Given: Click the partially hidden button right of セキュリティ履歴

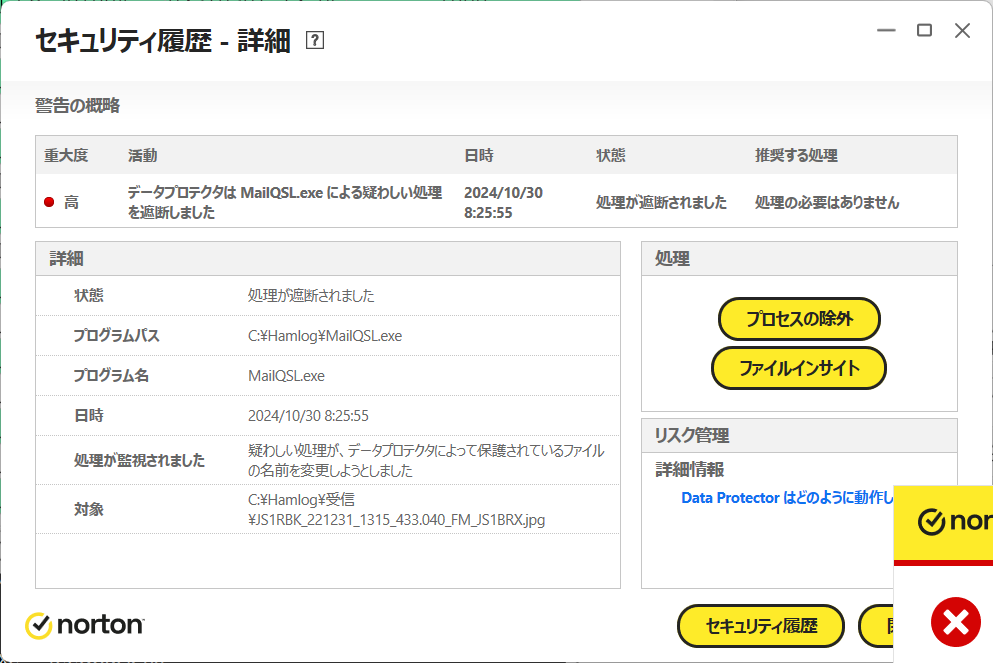Looking at the screenshot, I should (878, 626).
